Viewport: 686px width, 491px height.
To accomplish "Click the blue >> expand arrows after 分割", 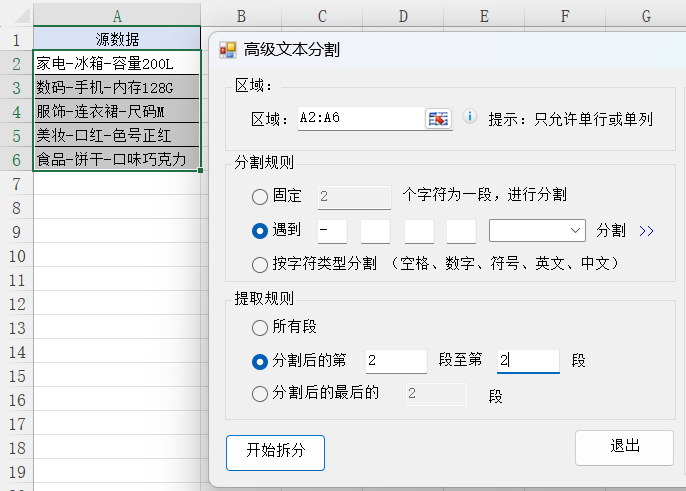I will (x=646, y=231).
